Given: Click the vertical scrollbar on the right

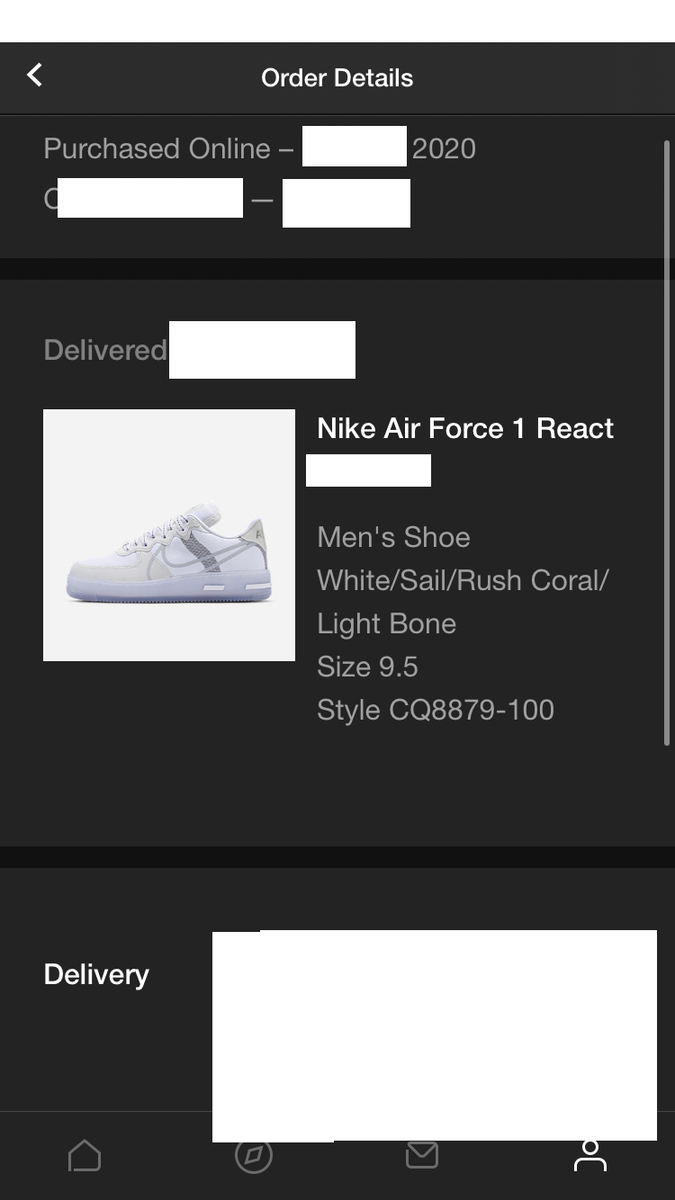Looking at the screenshot, I should [667, 440].
